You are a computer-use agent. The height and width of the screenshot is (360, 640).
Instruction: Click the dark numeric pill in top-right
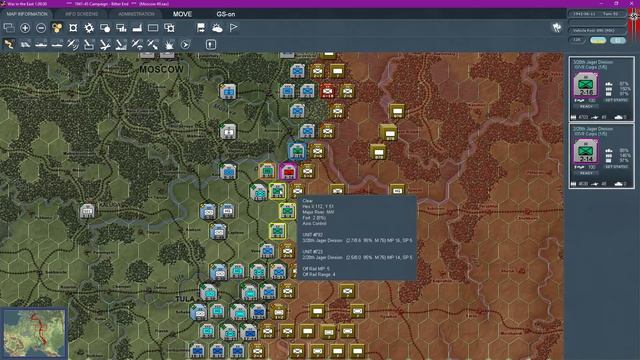pyautogui.click(x=577, y=40)
